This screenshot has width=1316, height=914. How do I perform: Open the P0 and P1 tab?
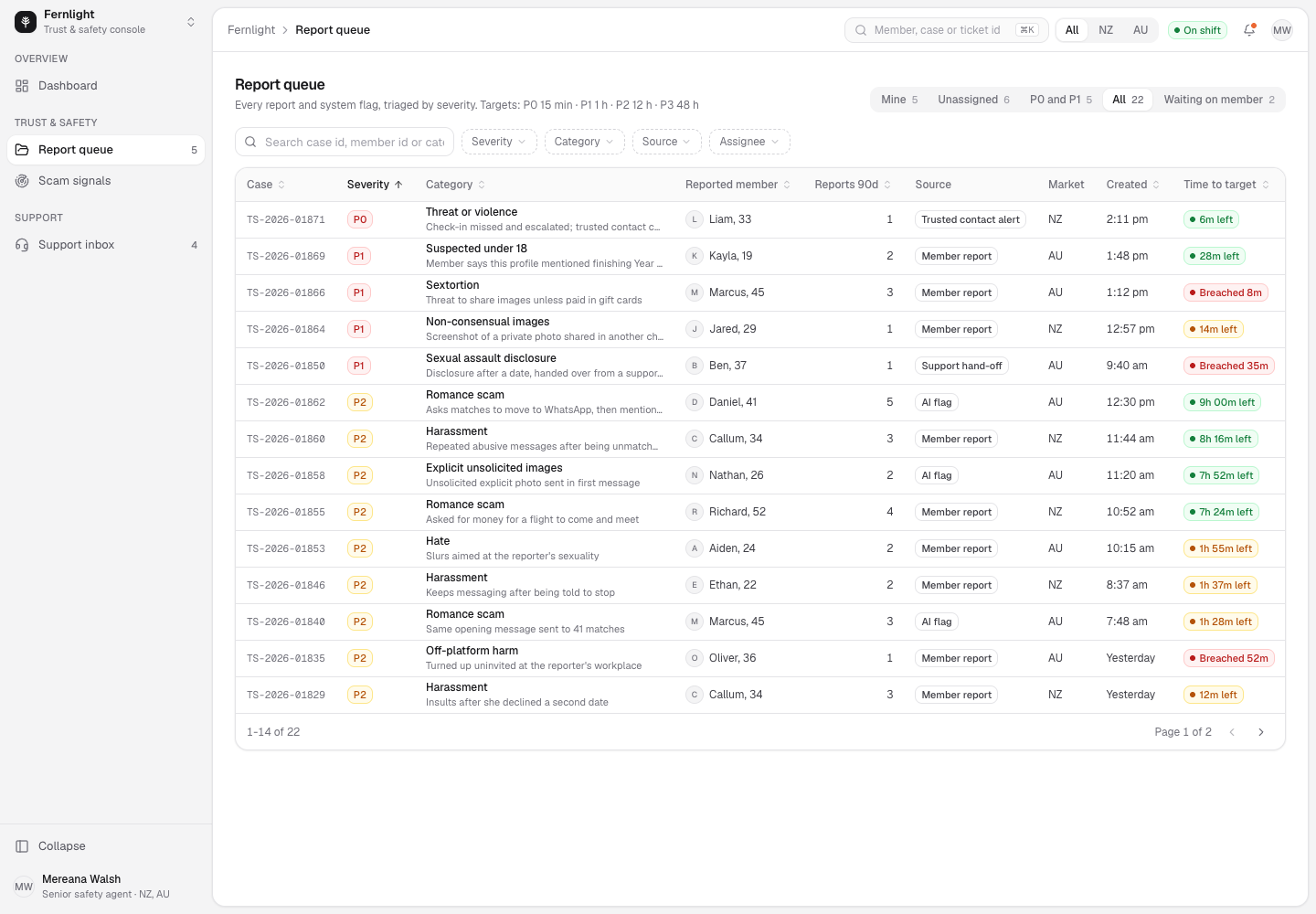(1060, 100)
